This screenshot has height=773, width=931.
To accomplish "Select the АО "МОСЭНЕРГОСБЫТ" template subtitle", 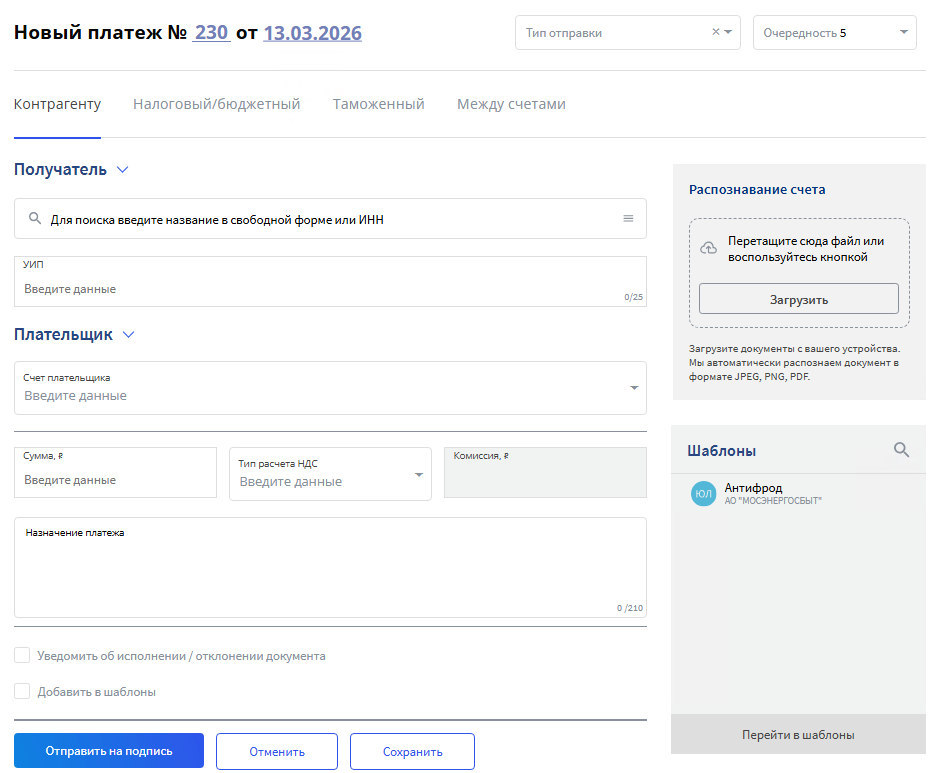I will 772,500.
